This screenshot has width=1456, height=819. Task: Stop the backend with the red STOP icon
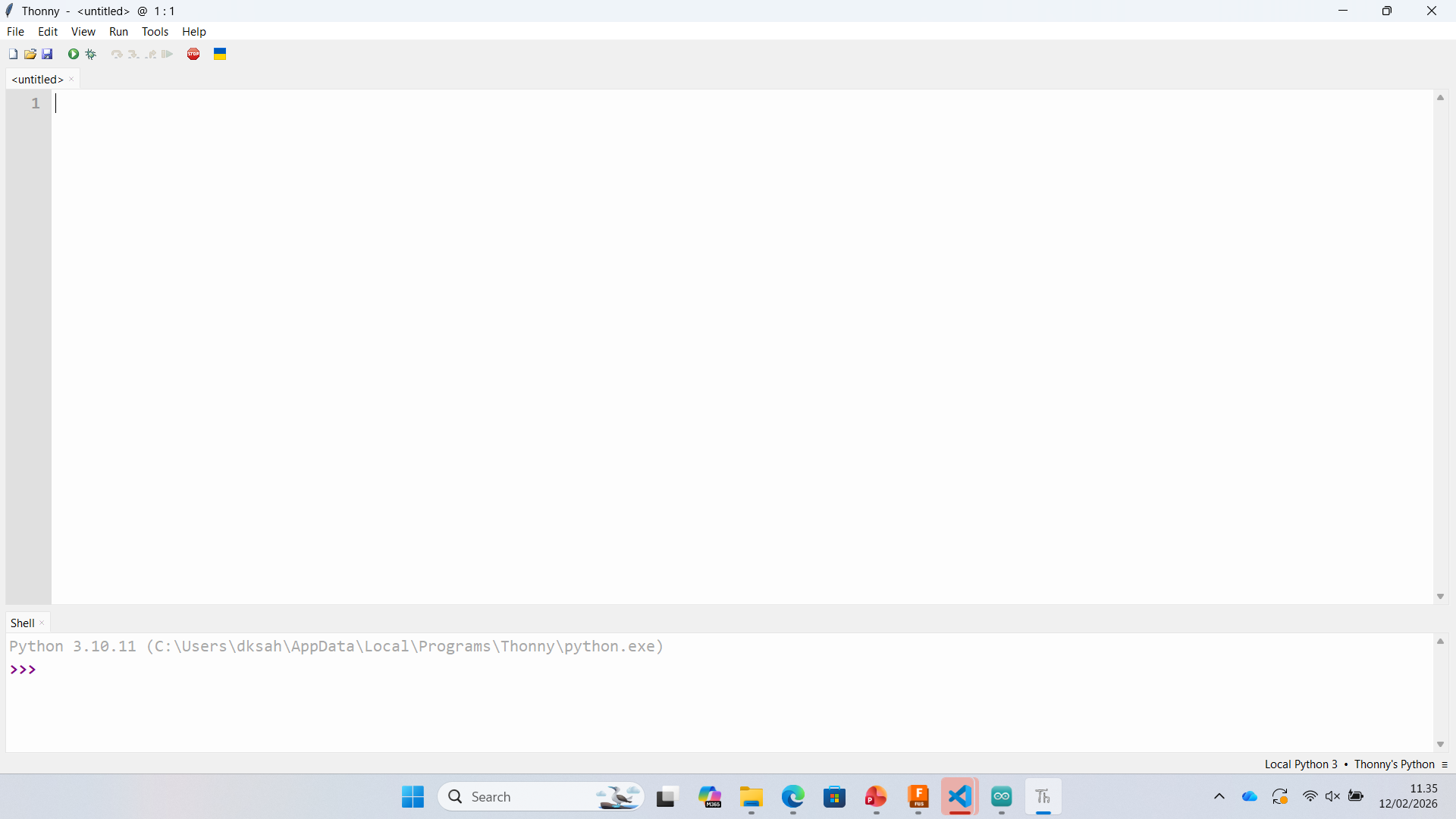[193, 54]
